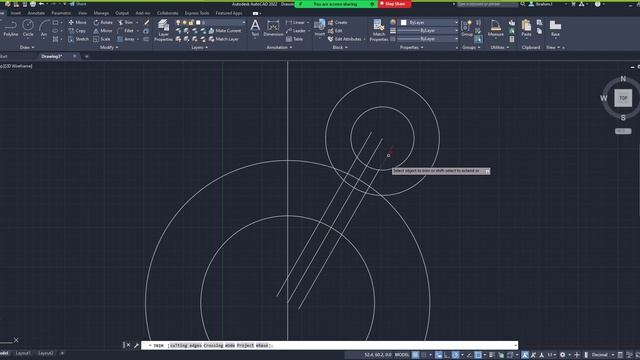Click the Fillet tool
The height and width of the screenshot is (360, 640).
click(125, 31)
